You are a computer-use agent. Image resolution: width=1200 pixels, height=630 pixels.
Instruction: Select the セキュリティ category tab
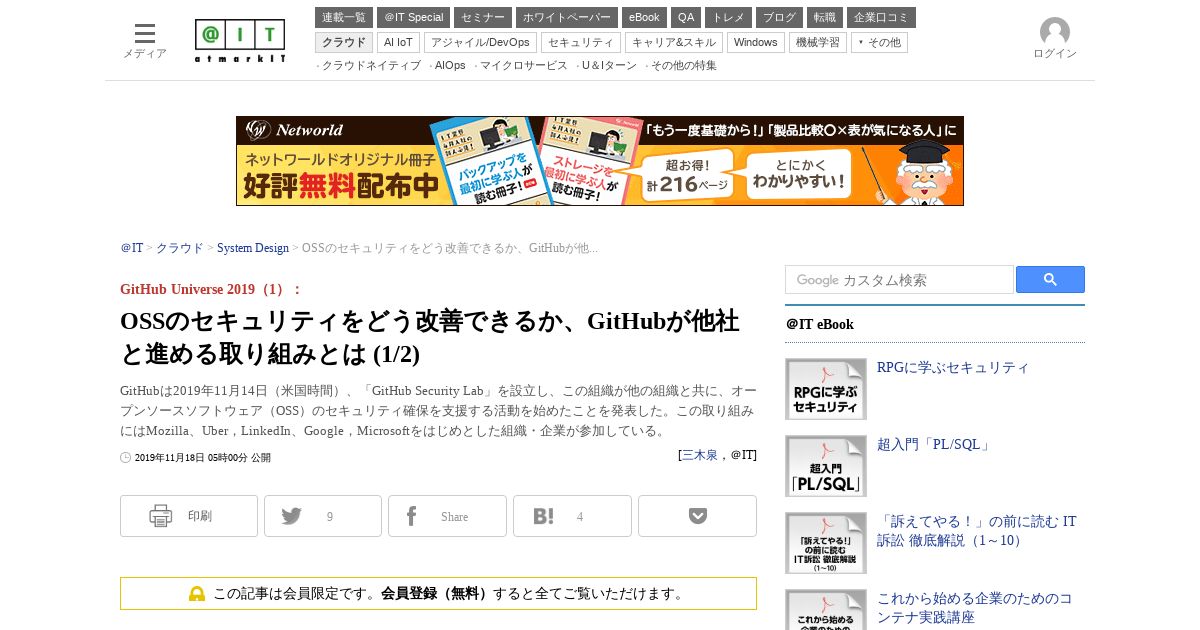(x=581, y=42)
